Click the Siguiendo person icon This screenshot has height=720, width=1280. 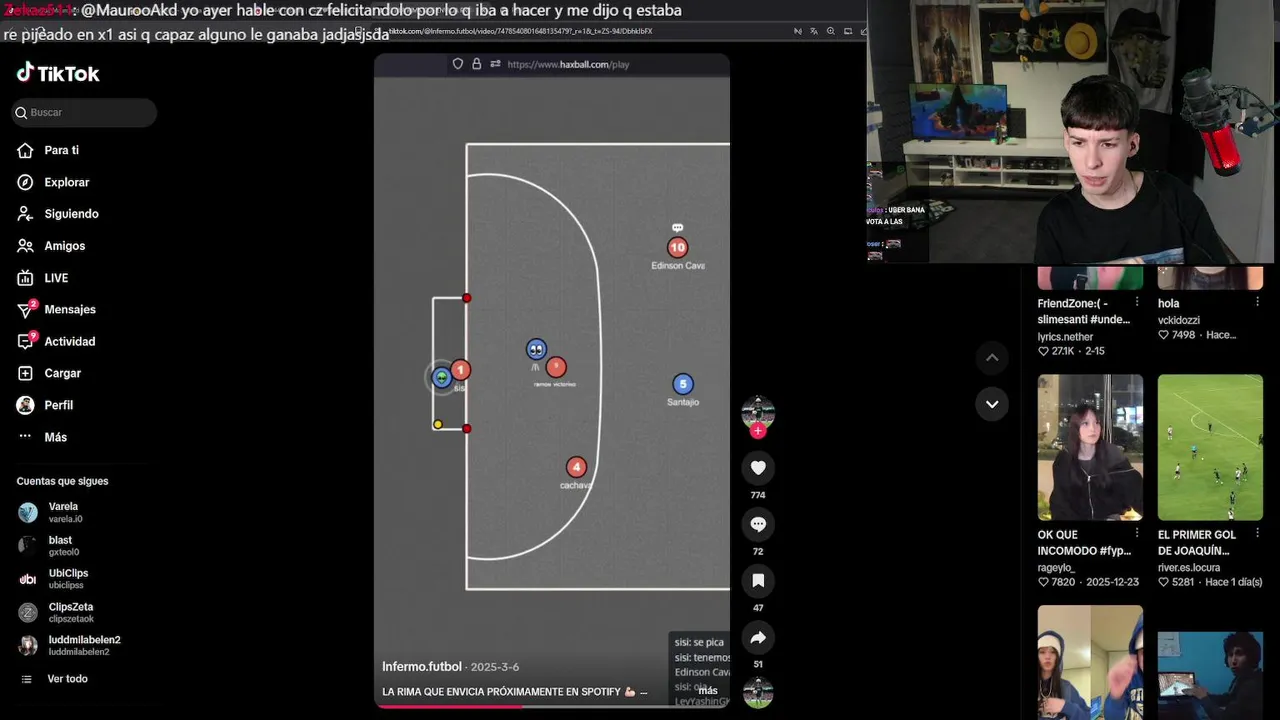pos(25,214)
